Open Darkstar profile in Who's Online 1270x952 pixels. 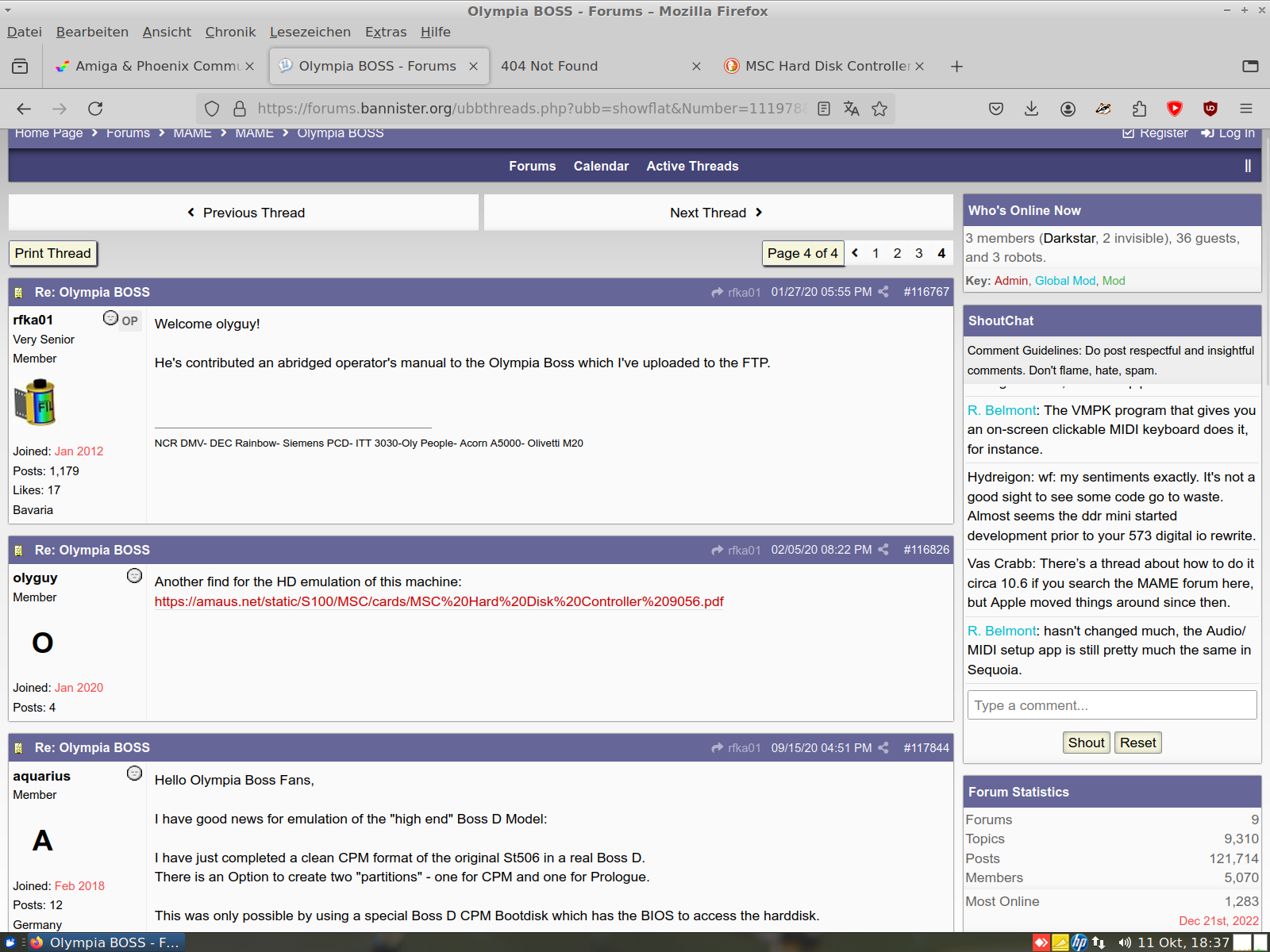click(1069, 238)
